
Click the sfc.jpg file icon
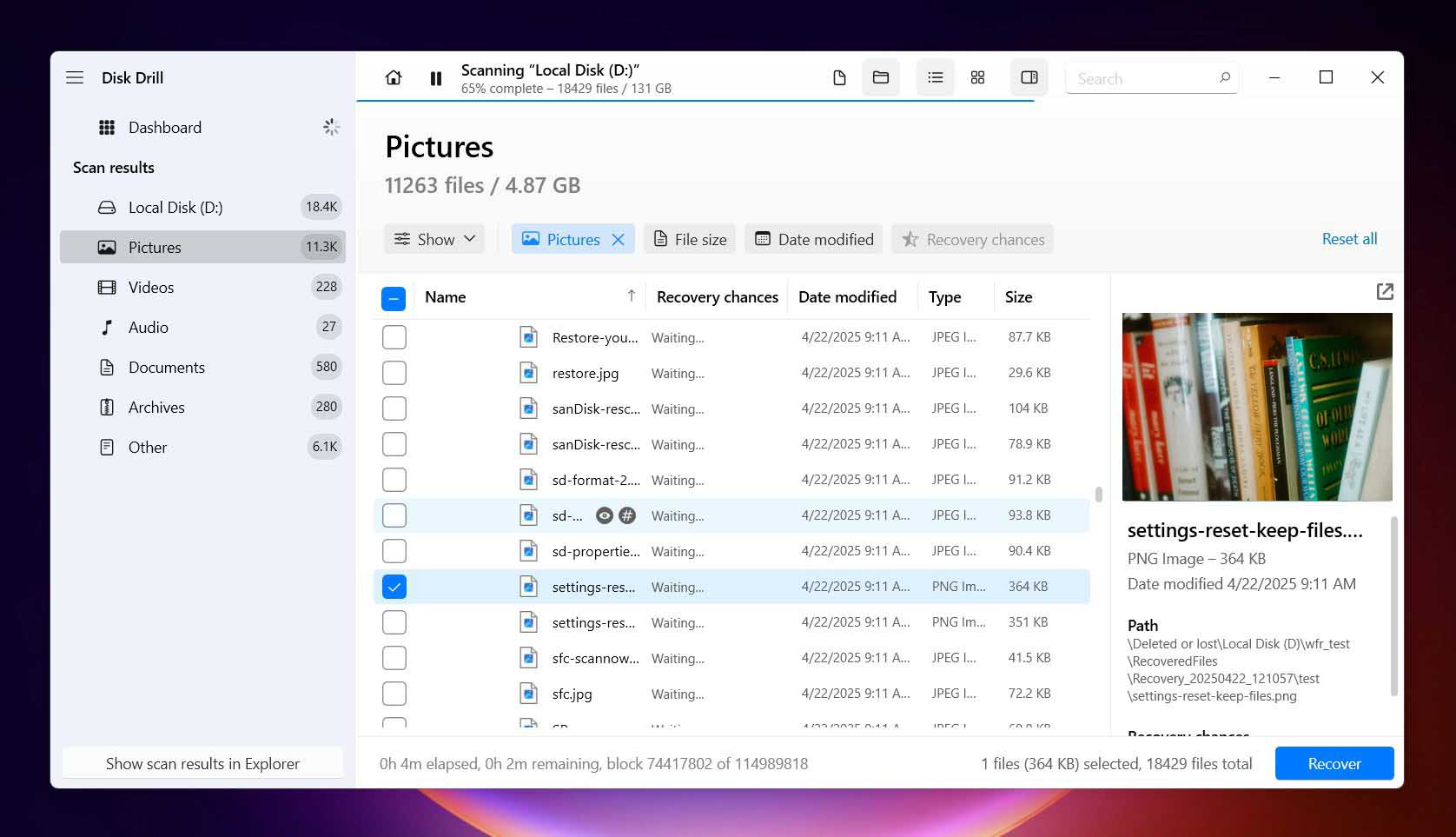coord(528,694)
